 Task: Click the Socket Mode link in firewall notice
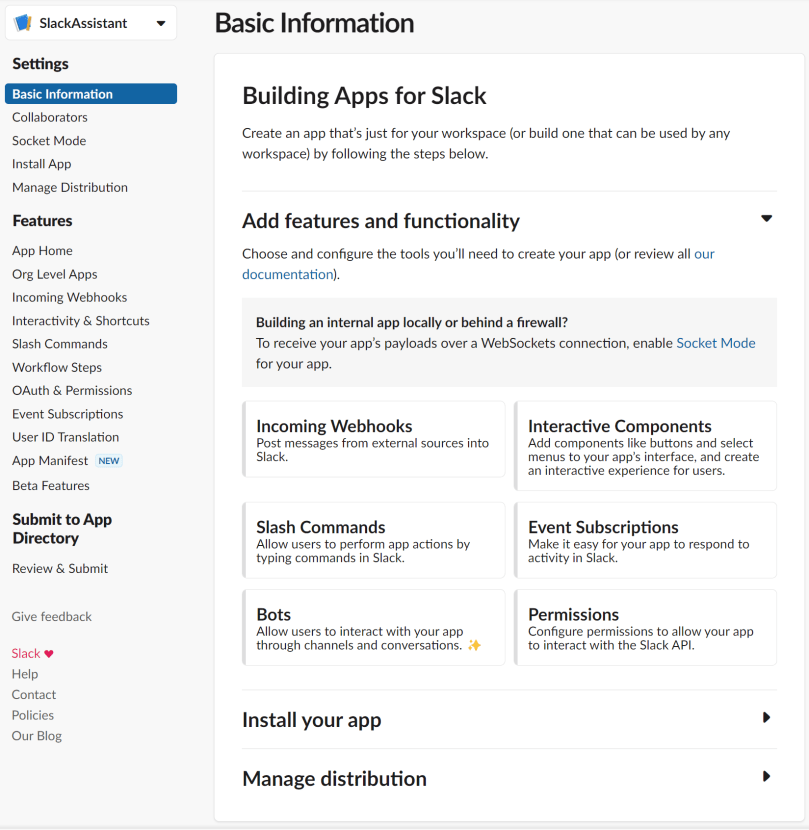[715, 342]
